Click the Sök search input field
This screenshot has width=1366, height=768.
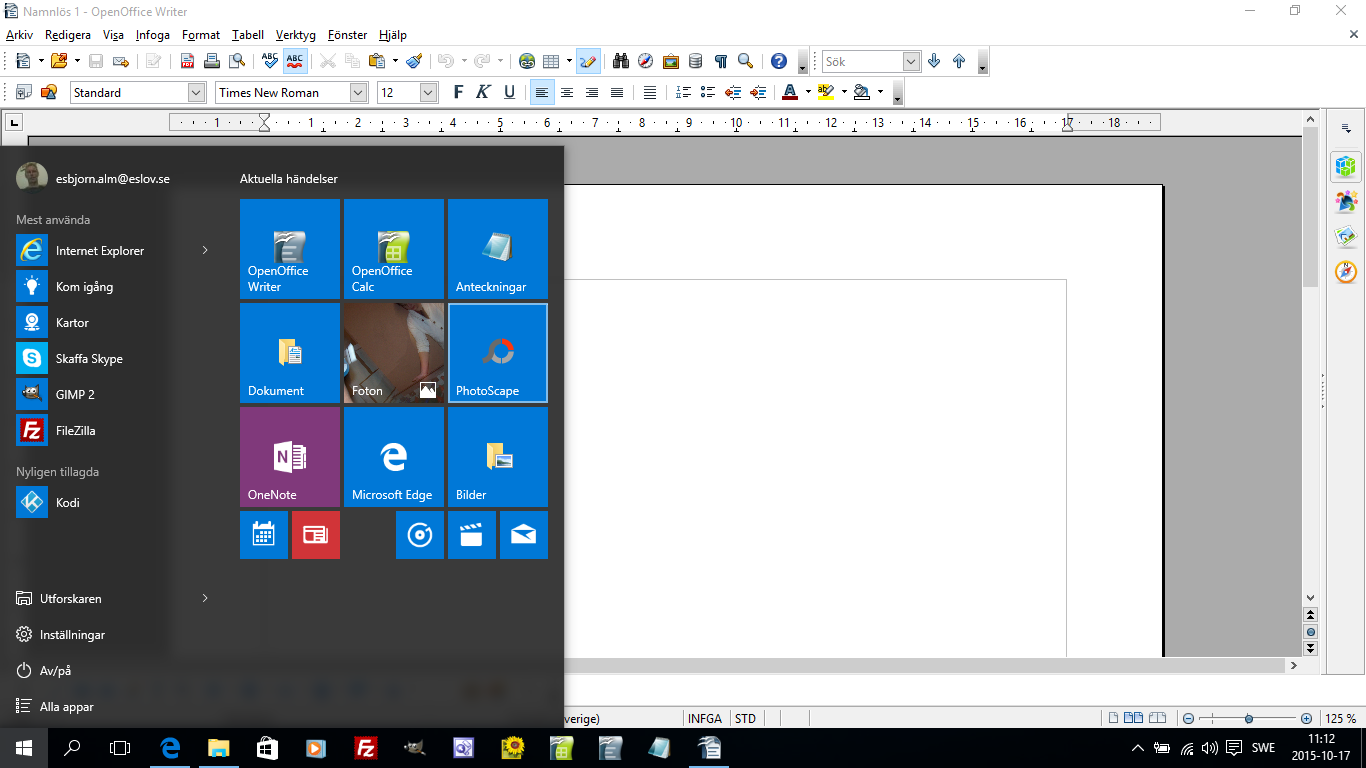point(862,61)
